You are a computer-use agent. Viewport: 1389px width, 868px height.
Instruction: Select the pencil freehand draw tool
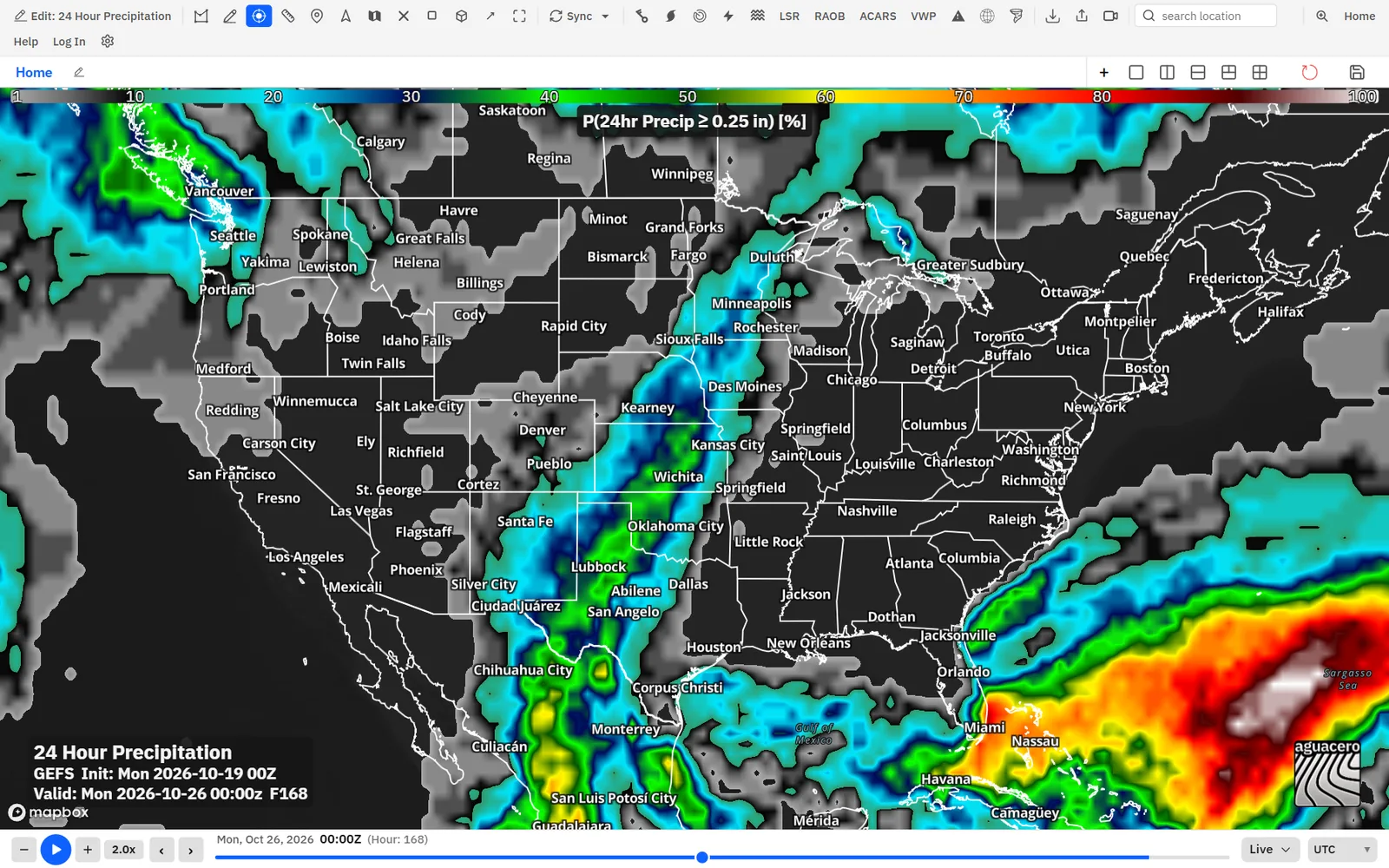pos(230,16)
